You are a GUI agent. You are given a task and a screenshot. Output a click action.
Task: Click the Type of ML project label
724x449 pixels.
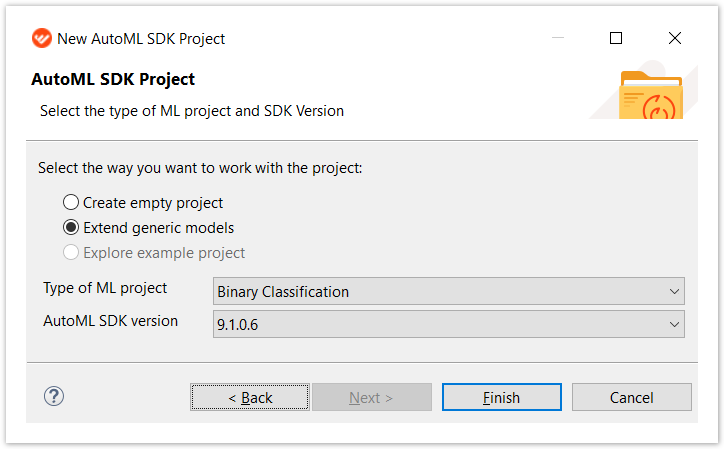(105, 288)
